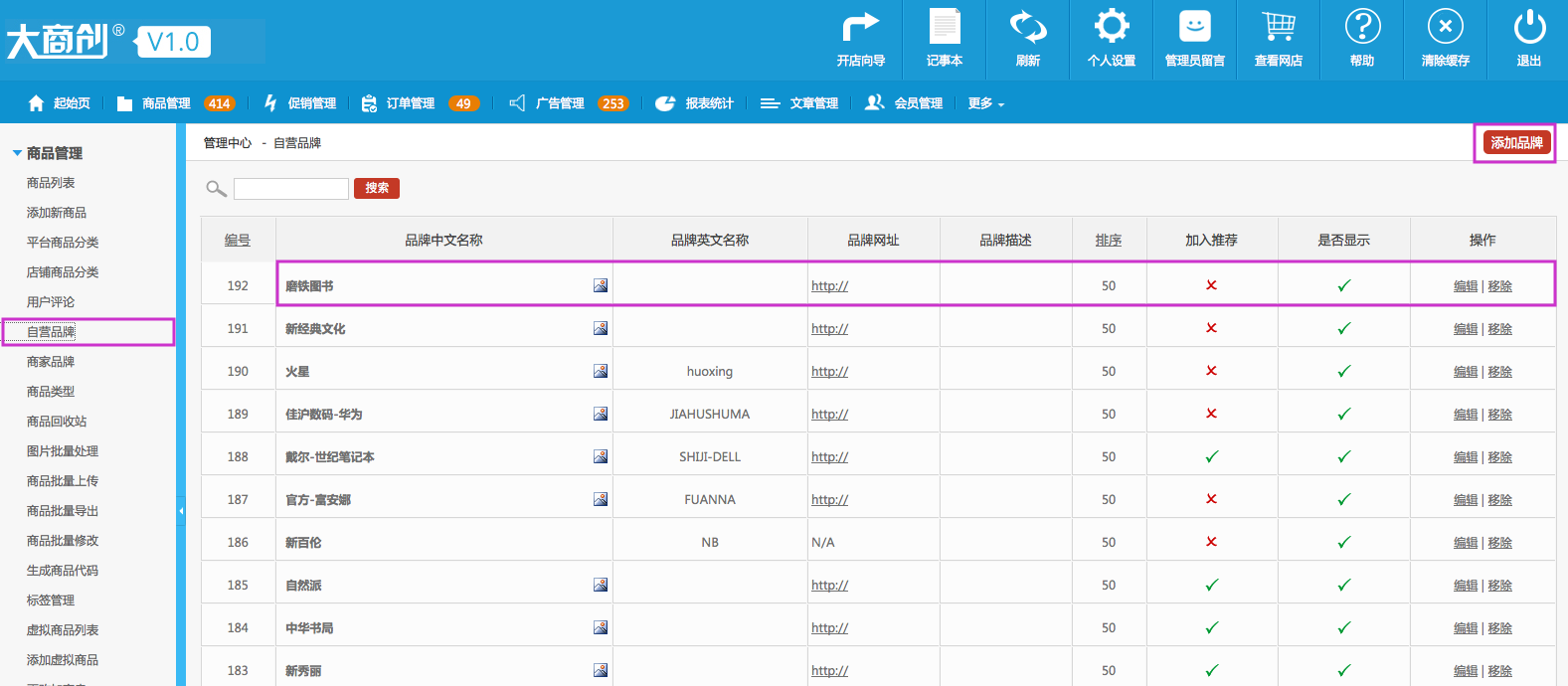Sort table by 编号 column header
This screenshot has width=1568, height=686.
[x=238, y=240]
